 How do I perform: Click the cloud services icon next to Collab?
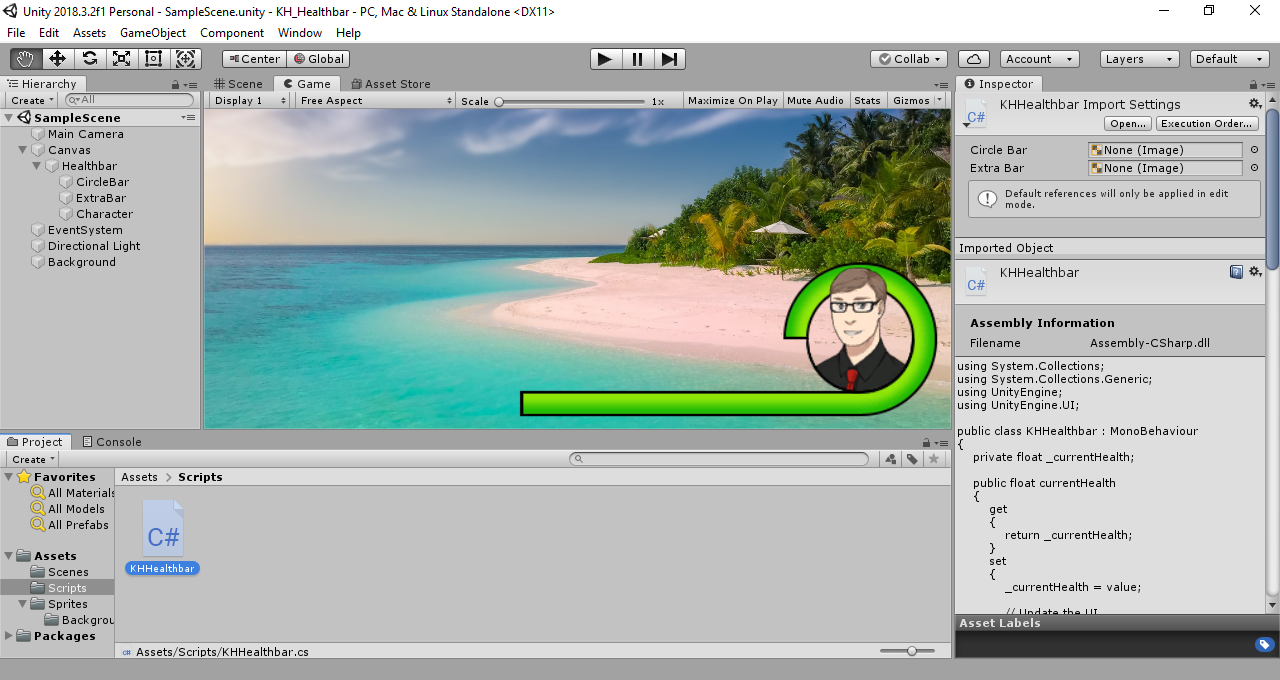(x=973, y=58)
